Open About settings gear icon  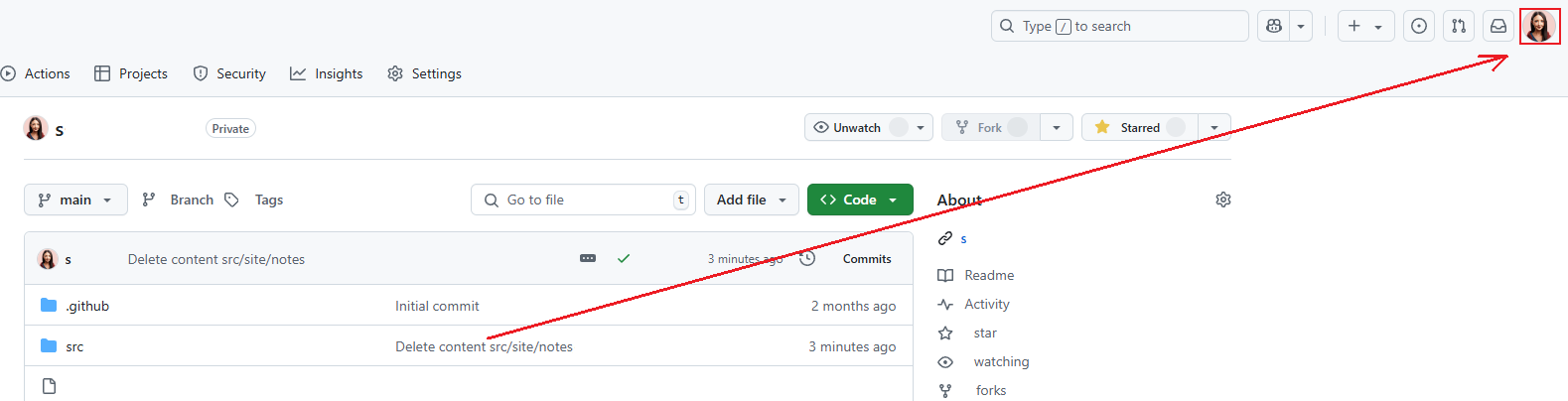(x=1223, y=200)
